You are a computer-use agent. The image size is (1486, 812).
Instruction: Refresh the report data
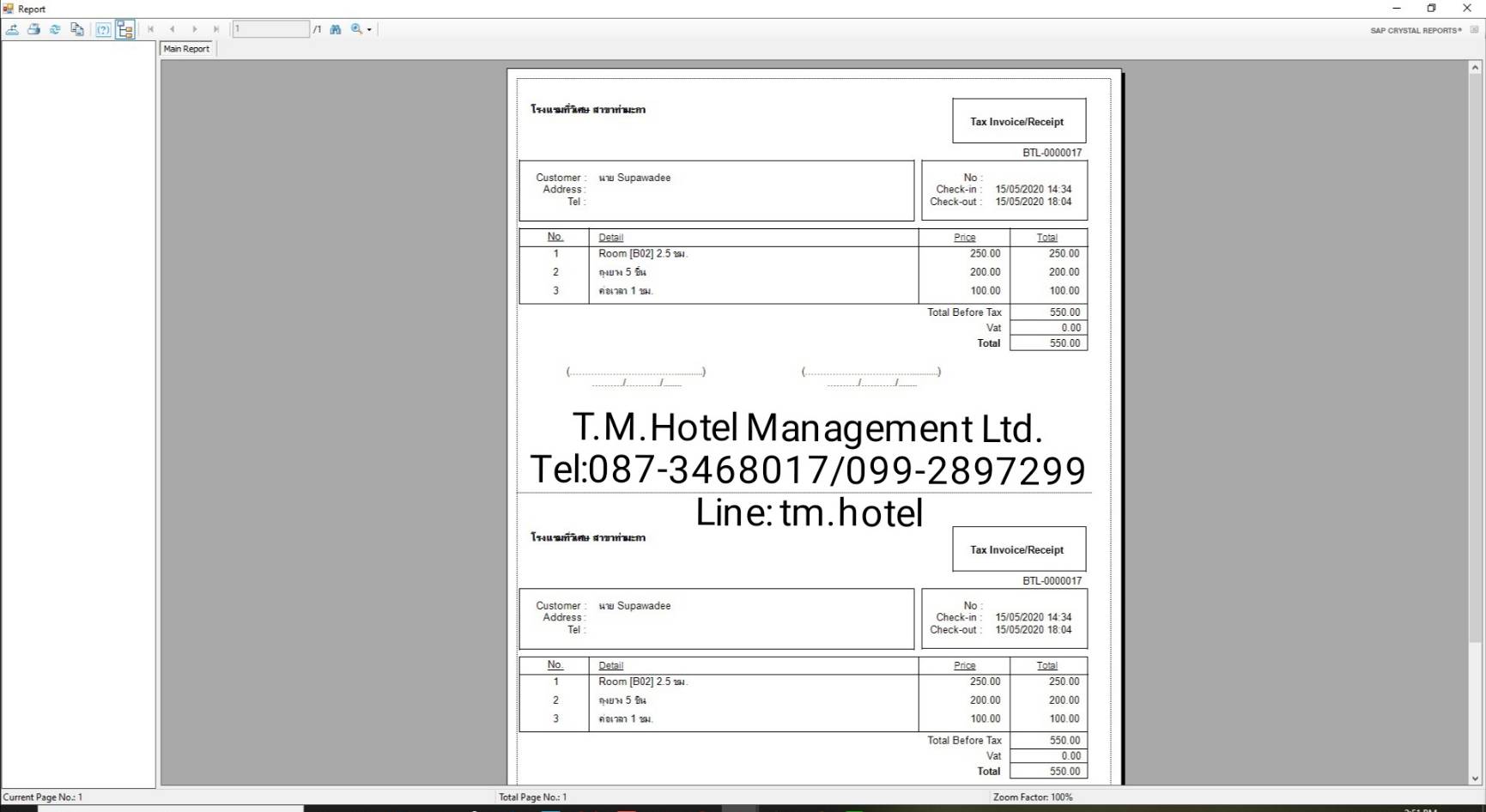point(55,28)
